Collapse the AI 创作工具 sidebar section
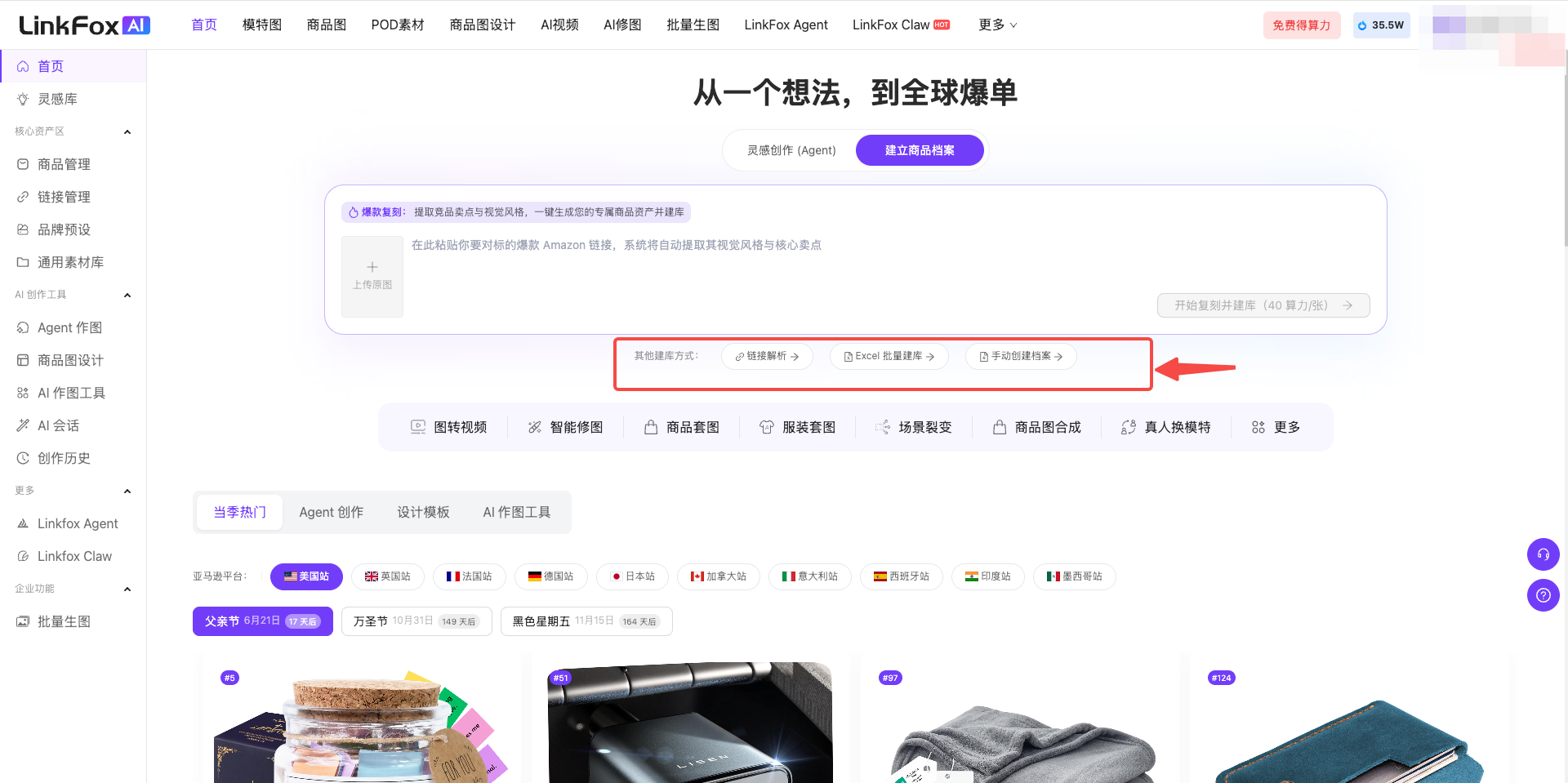Viewport: 1568px width, 783px height. 127,295
